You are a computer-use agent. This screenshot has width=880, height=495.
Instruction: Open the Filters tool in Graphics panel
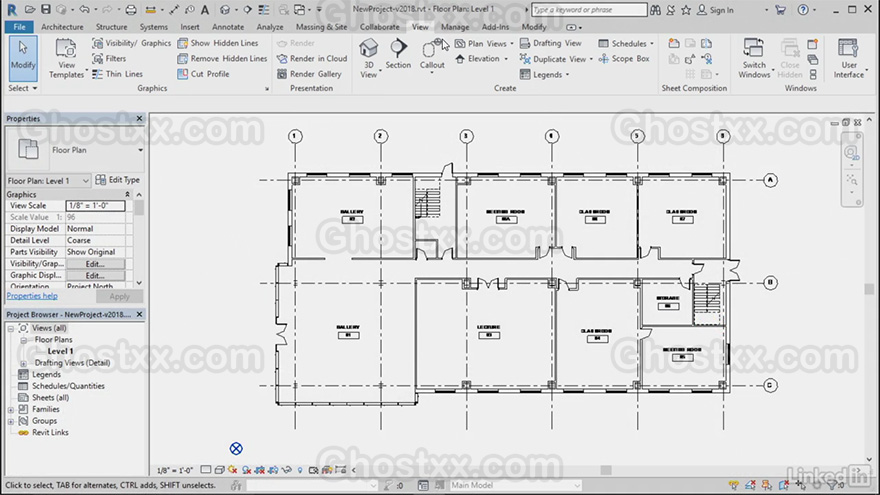pyautogui.click(x=109, y=58)
